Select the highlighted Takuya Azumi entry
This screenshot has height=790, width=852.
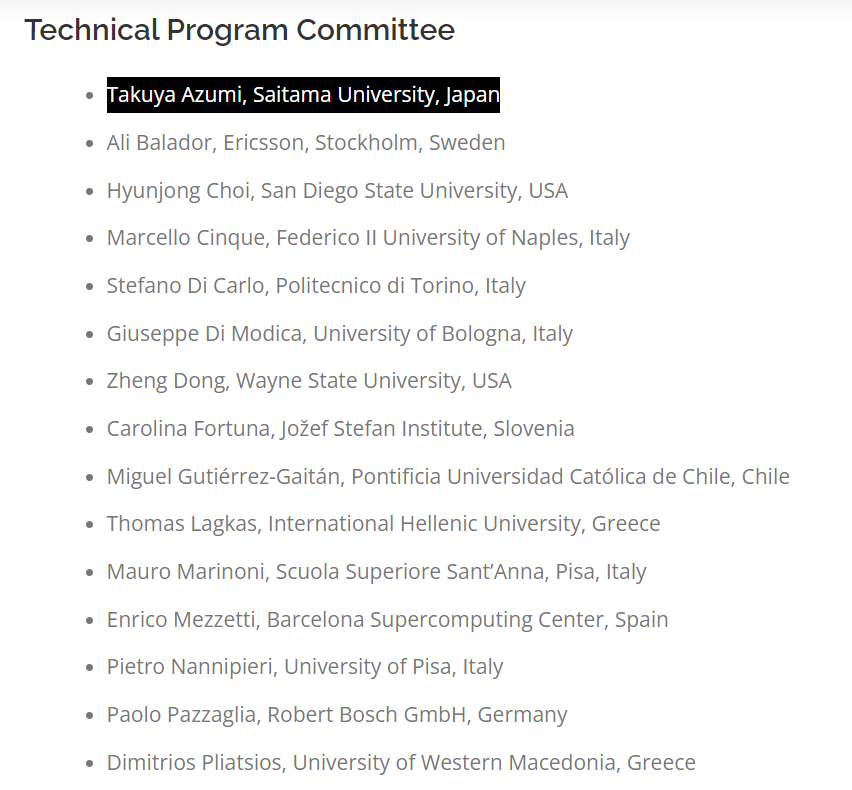(x=303, y=95)
